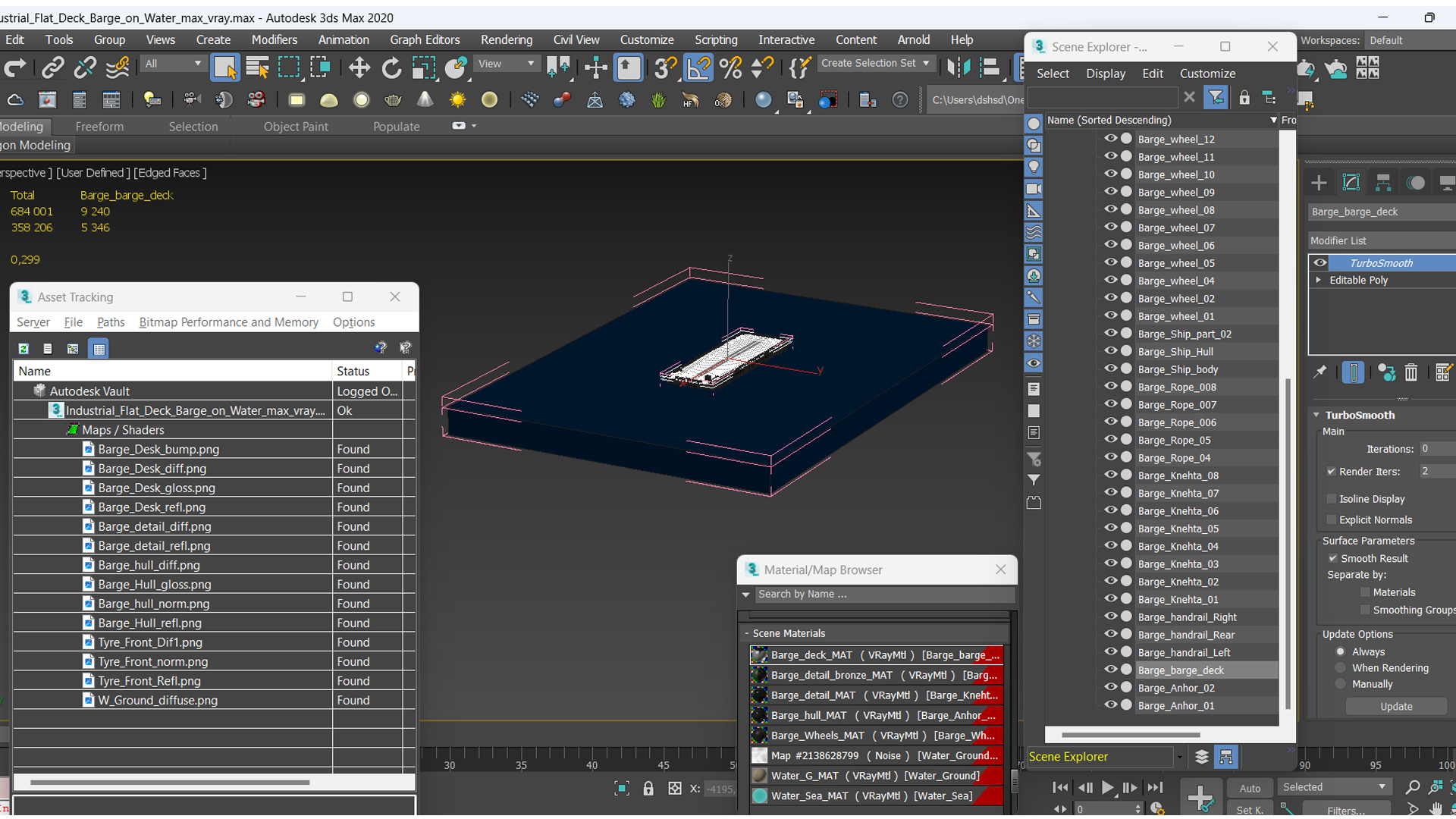Open the Selected key filter dropdown
The image size is (1456, 819).
tap(1334, 787)
